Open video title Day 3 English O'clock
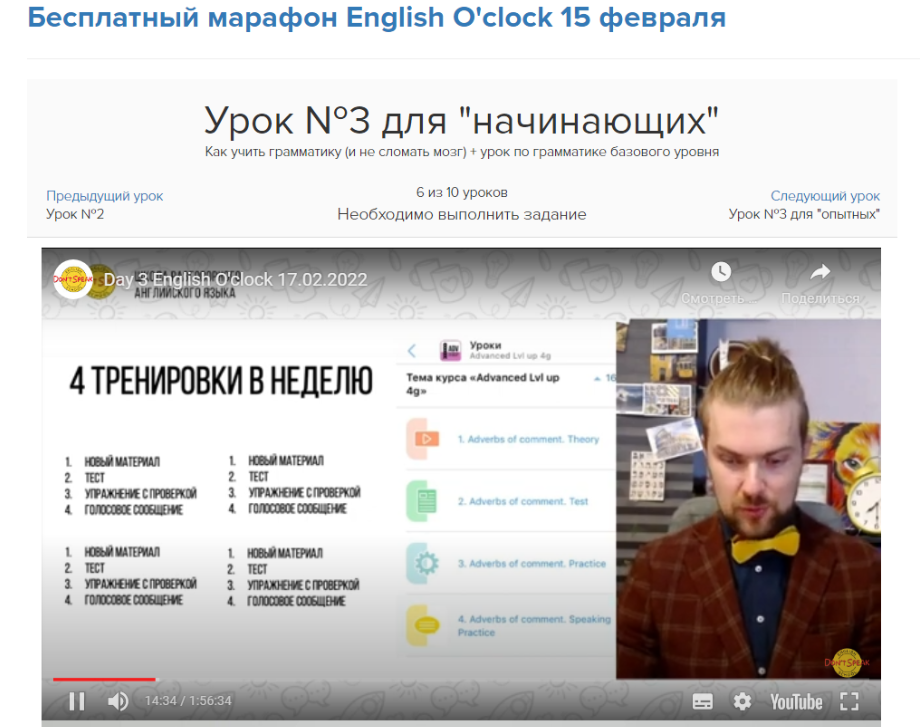This screenshot has height=727, width=920. coord(235,280)
